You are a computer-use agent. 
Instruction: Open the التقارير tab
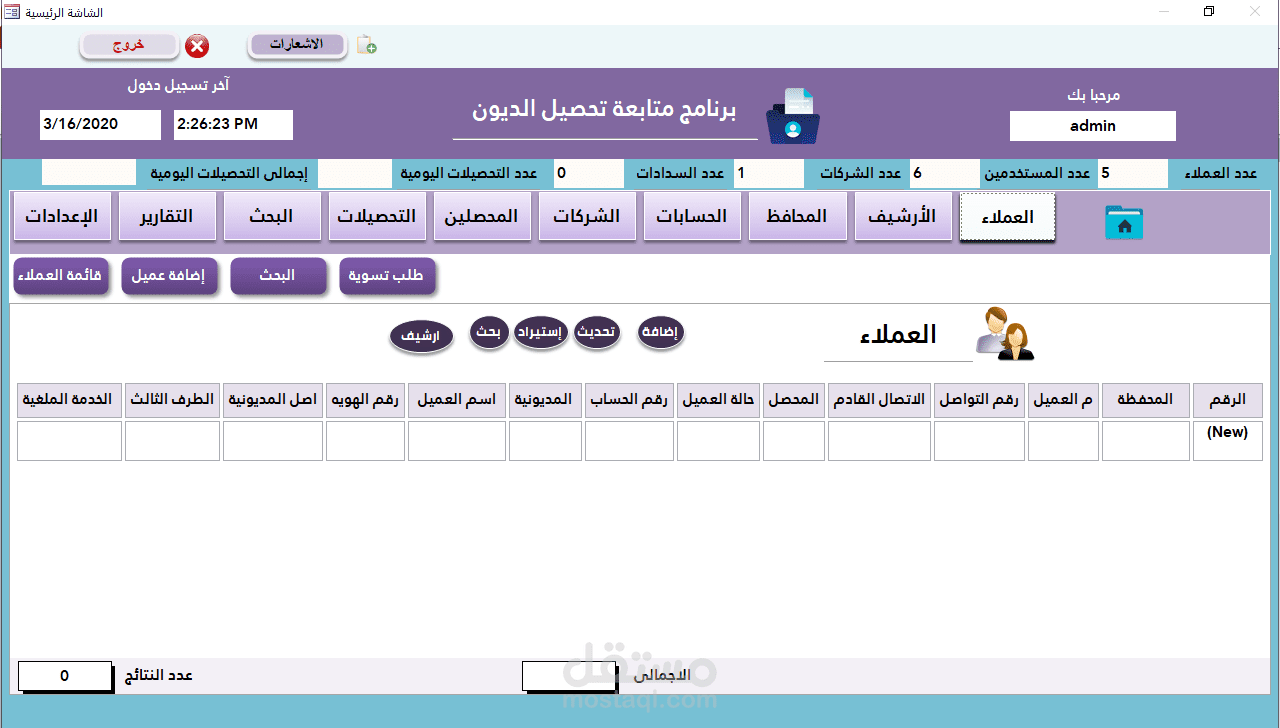tap(167, 215)
